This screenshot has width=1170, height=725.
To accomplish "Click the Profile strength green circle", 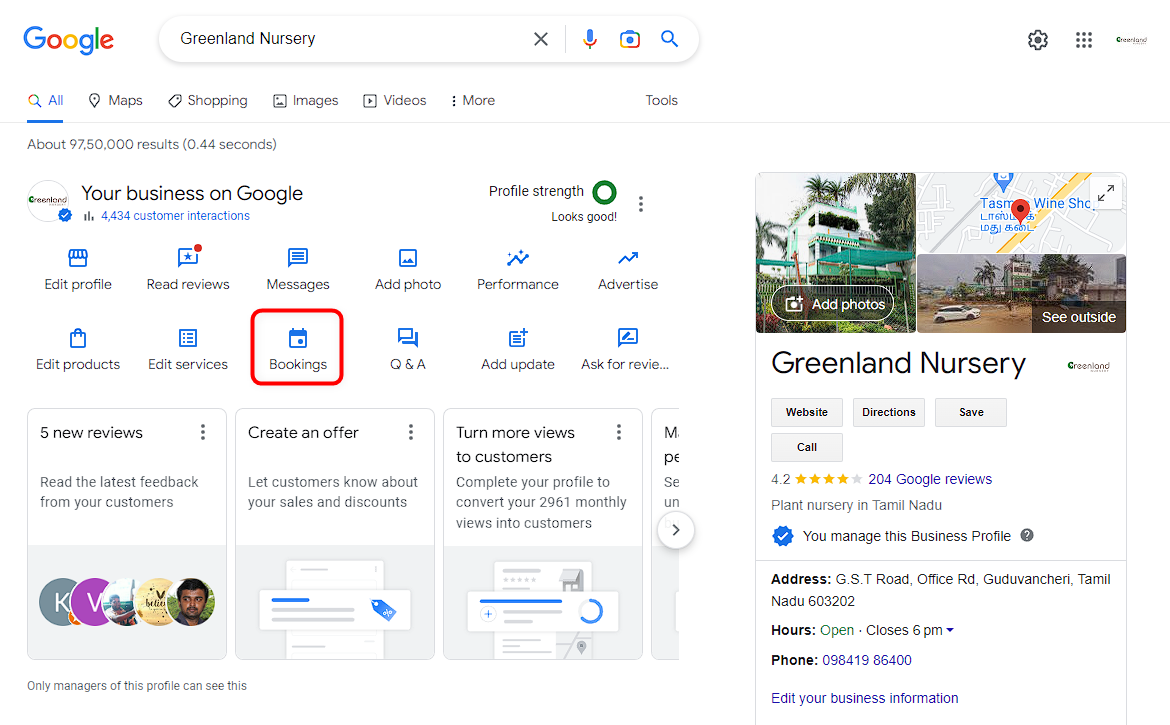I will click(x=604, y=192).
